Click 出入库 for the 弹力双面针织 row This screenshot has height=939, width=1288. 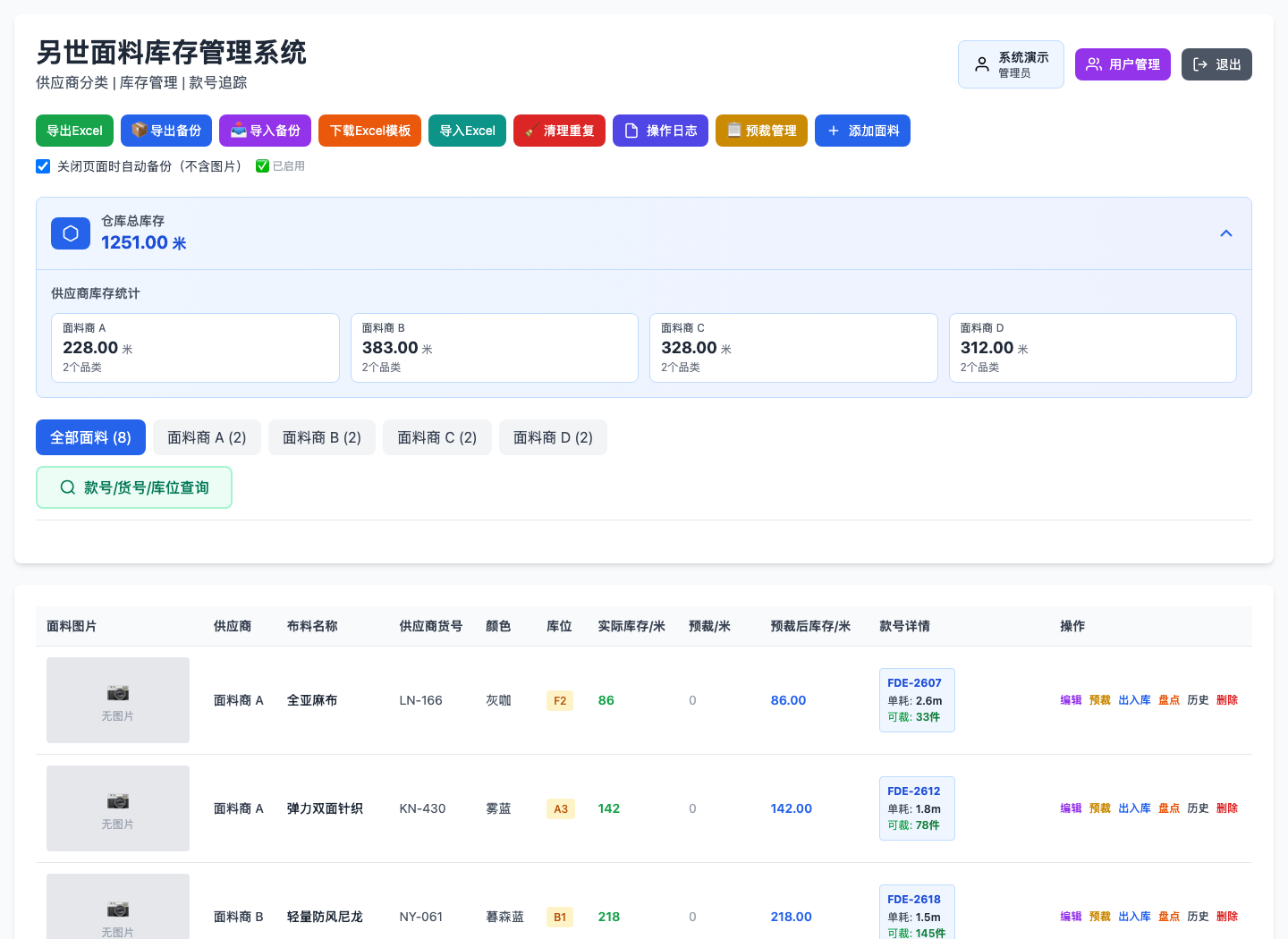click(x=1134, y=808)
